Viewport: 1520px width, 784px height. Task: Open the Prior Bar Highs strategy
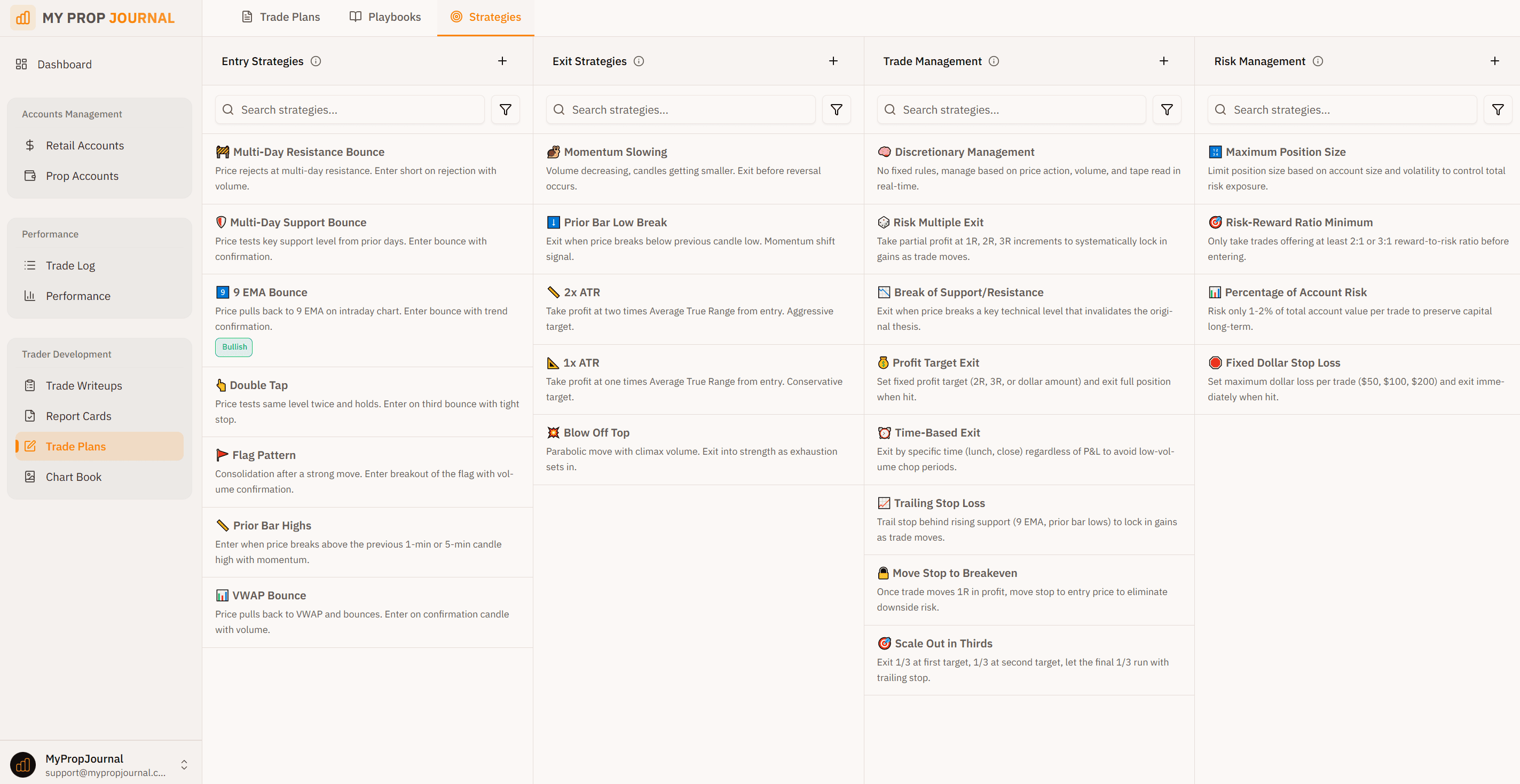pyautogui.click(x=368, y=542)
